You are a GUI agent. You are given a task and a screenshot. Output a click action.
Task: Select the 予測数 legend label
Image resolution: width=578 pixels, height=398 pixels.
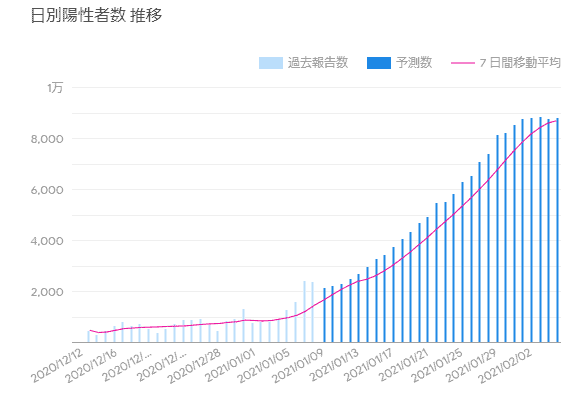pos(414,63)
